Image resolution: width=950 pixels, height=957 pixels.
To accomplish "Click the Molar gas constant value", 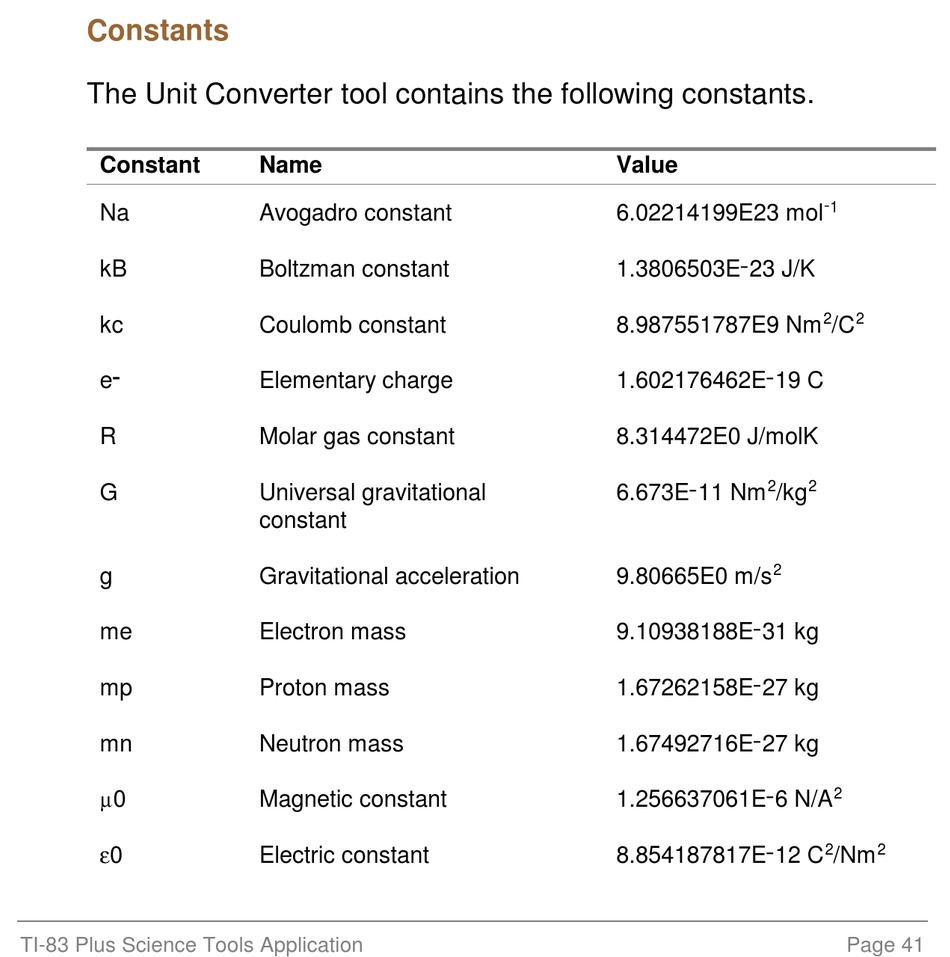I will (717, 436).
